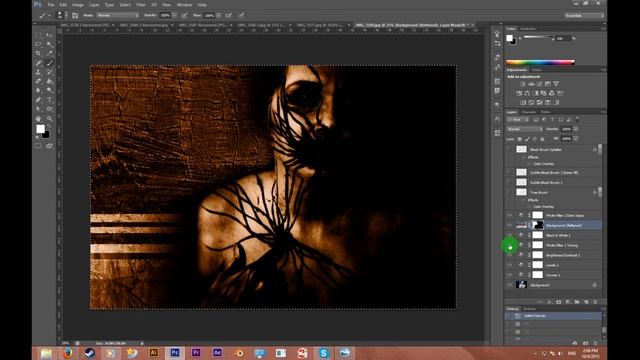Viewport: 640px width, 360px height.
Task: Open the brush Flow slider arrow
Action: click(218, 16)
